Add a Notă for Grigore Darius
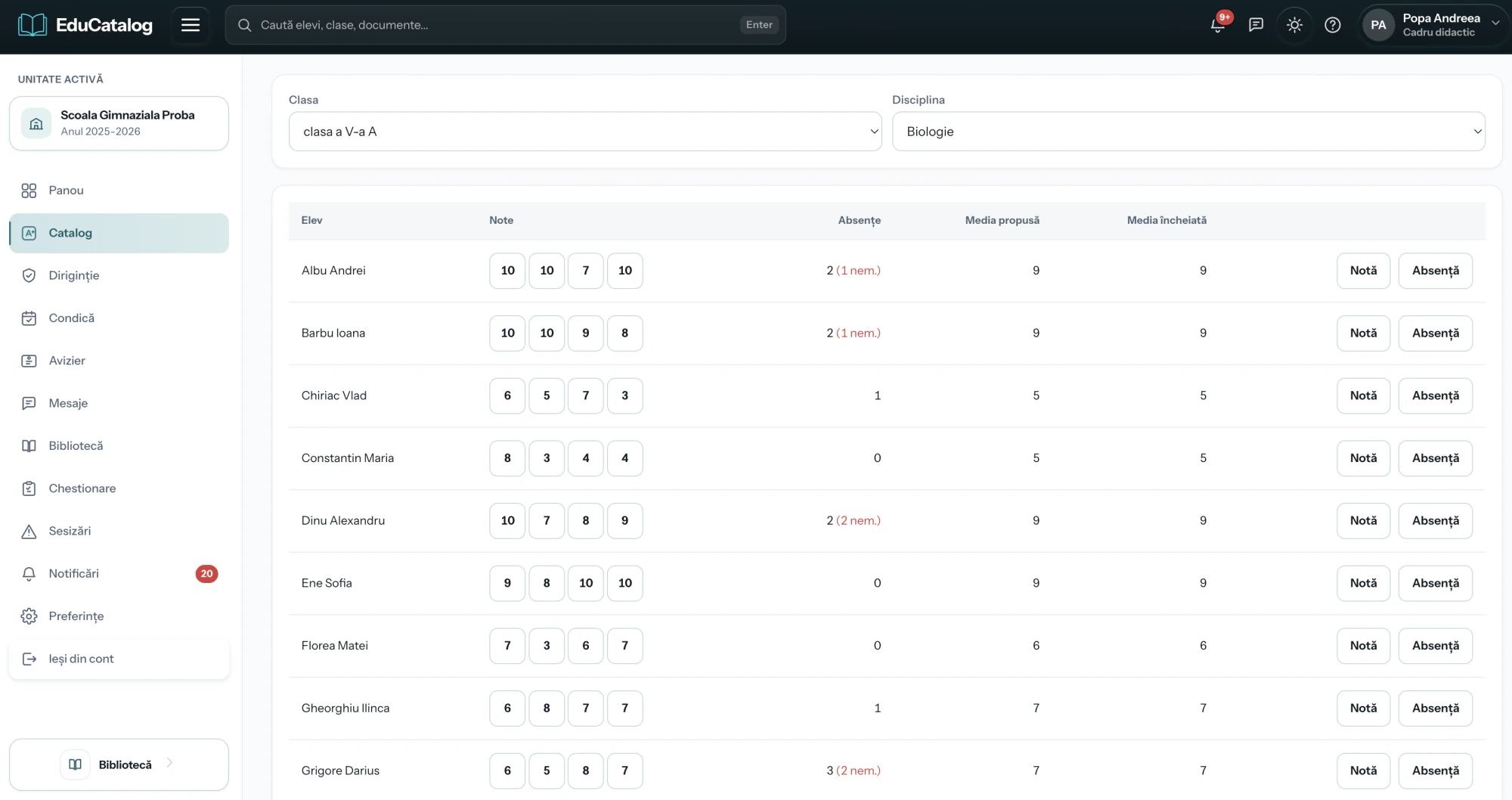 [x=1363, y=771]
